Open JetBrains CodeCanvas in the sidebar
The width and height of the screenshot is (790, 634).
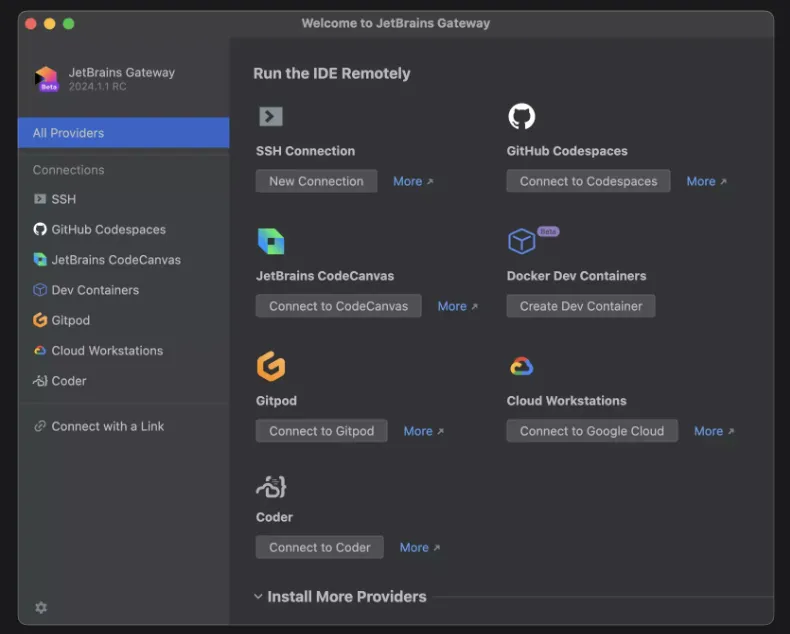[x=123, y=260]
